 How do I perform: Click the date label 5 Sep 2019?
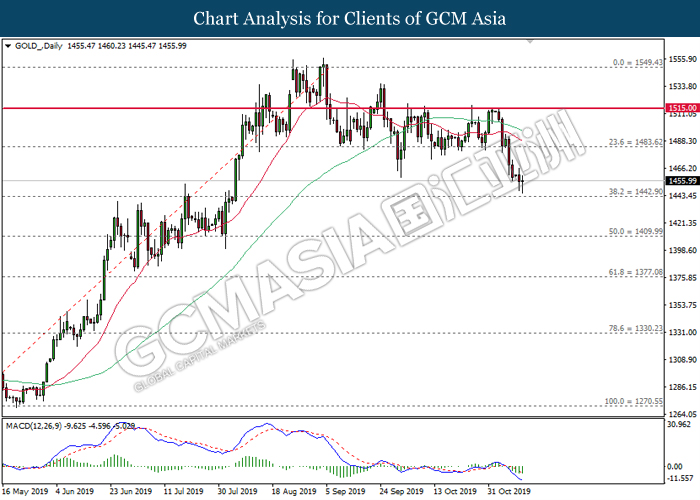pyautogui.click(x=345, y=491)
